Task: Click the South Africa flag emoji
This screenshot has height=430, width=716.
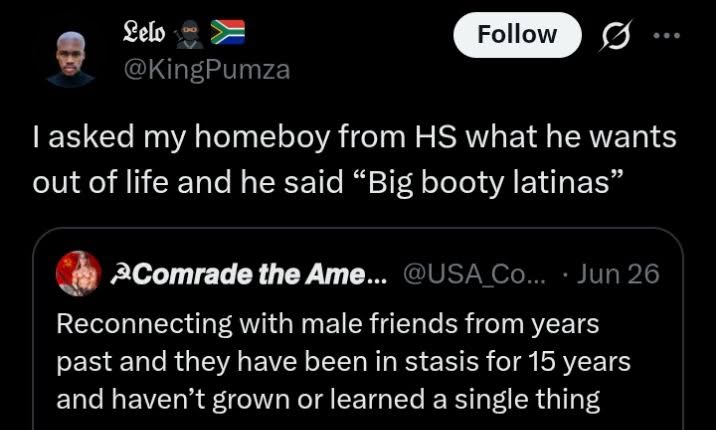Action: 227,32
